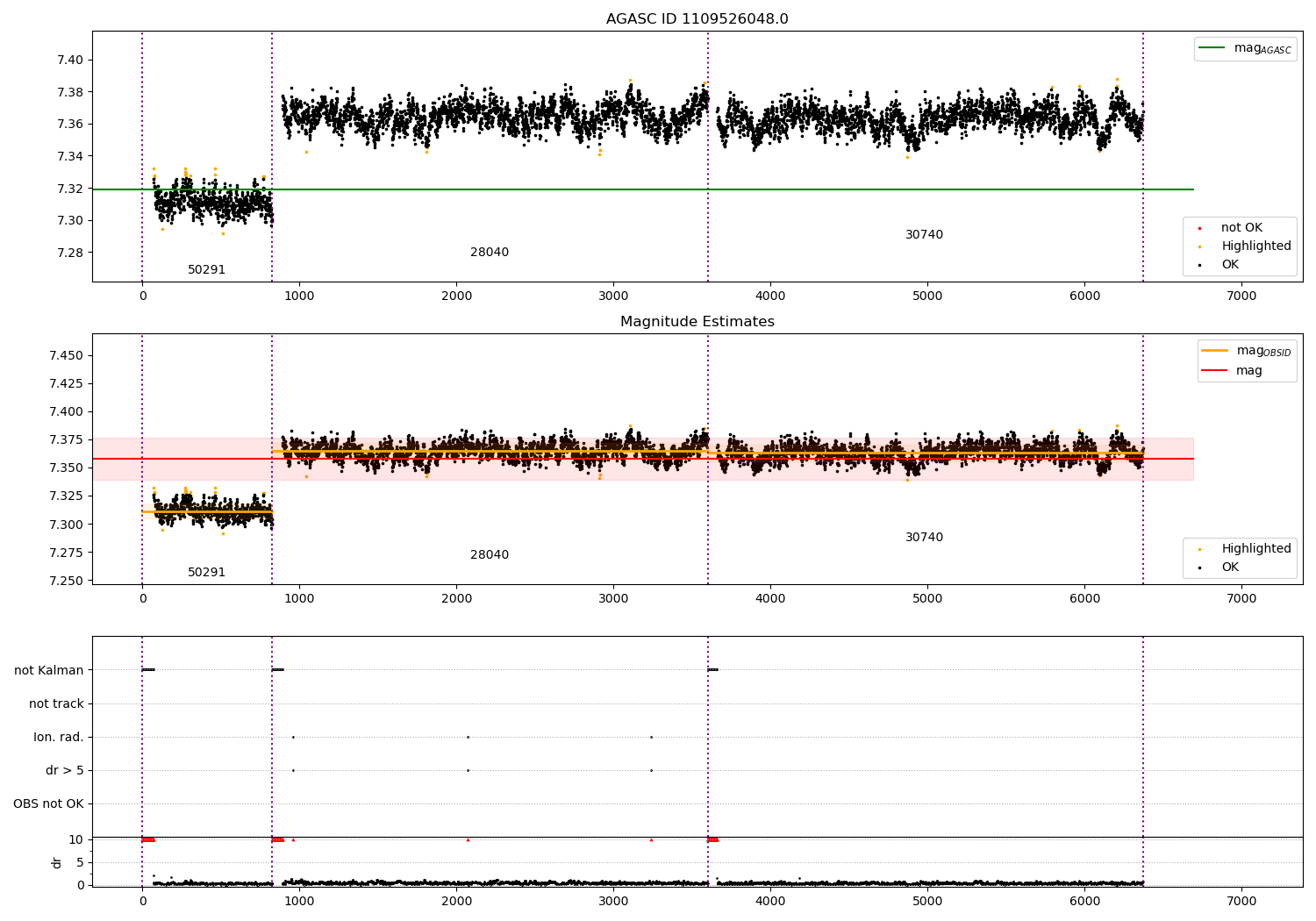The width and height of the screenshot is (1316, 921).
Task: Click y-axis tick 7.36 on top plot
Action: click(x=70, y=125)
